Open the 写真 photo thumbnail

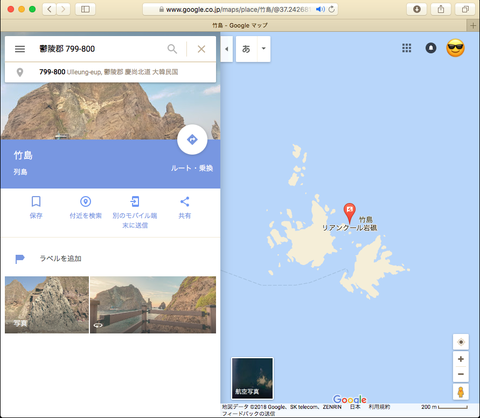click(47, 305)
